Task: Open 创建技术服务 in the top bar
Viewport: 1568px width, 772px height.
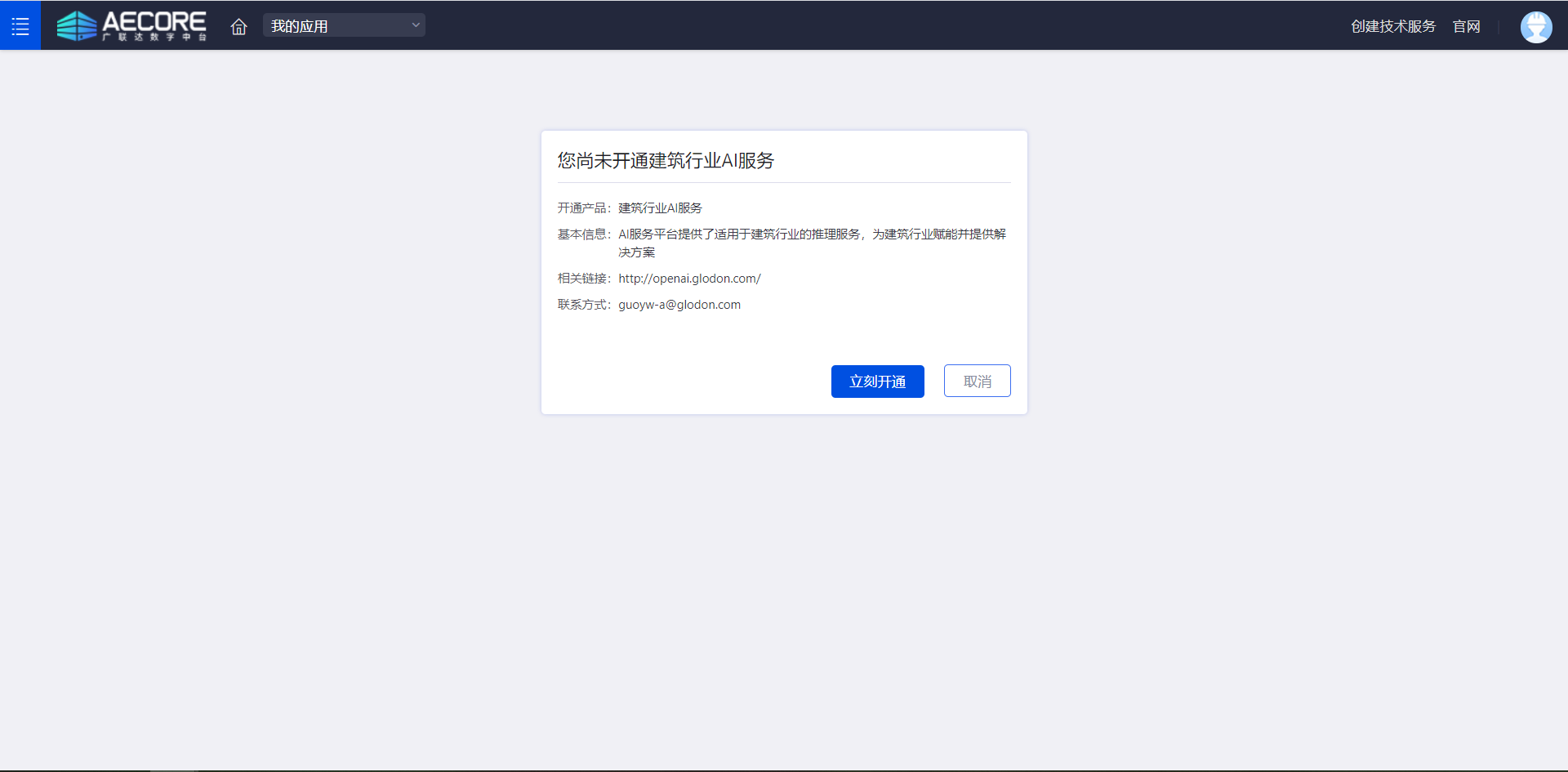Action: pos(1392,27)
